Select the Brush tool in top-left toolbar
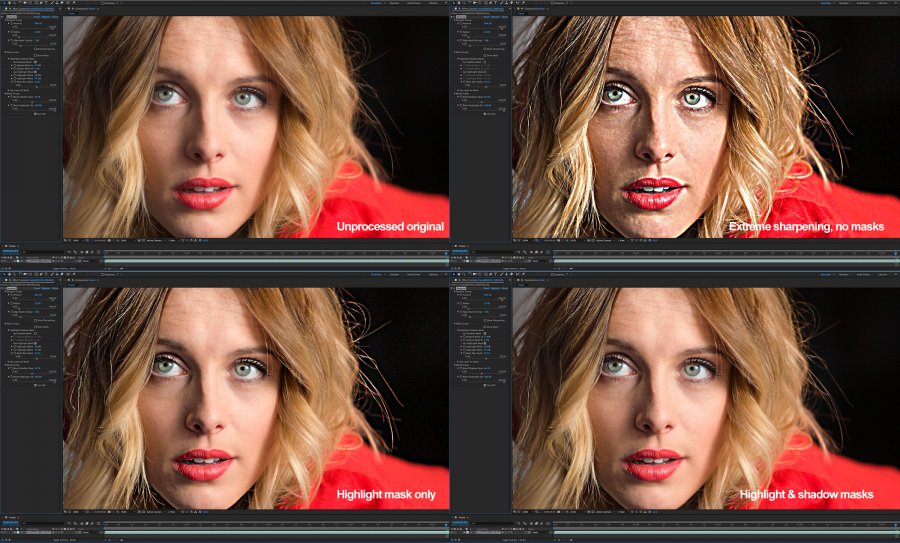The height and width of the screenshot is (543, 900). (52, 3)
